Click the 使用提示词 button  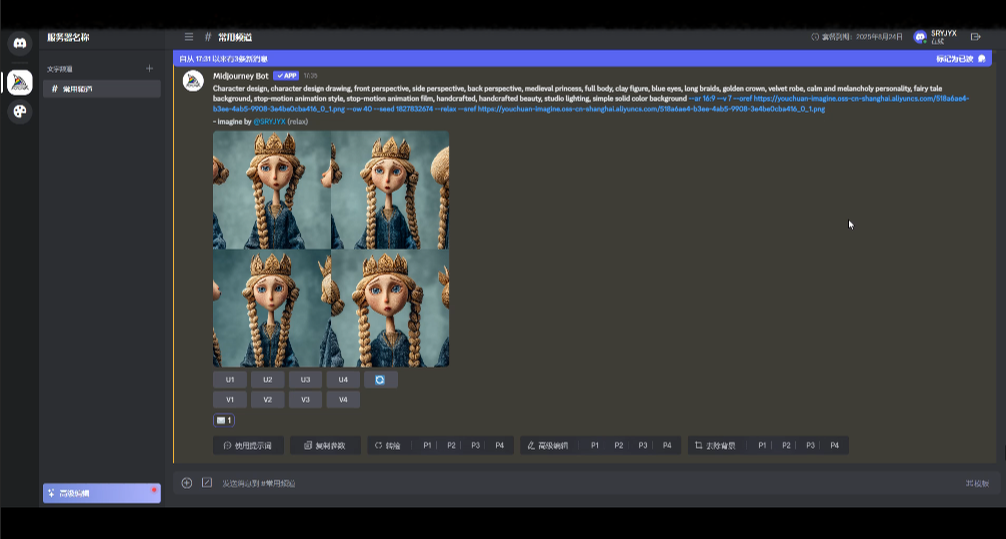pyautogui.click(x=248, y=445)
